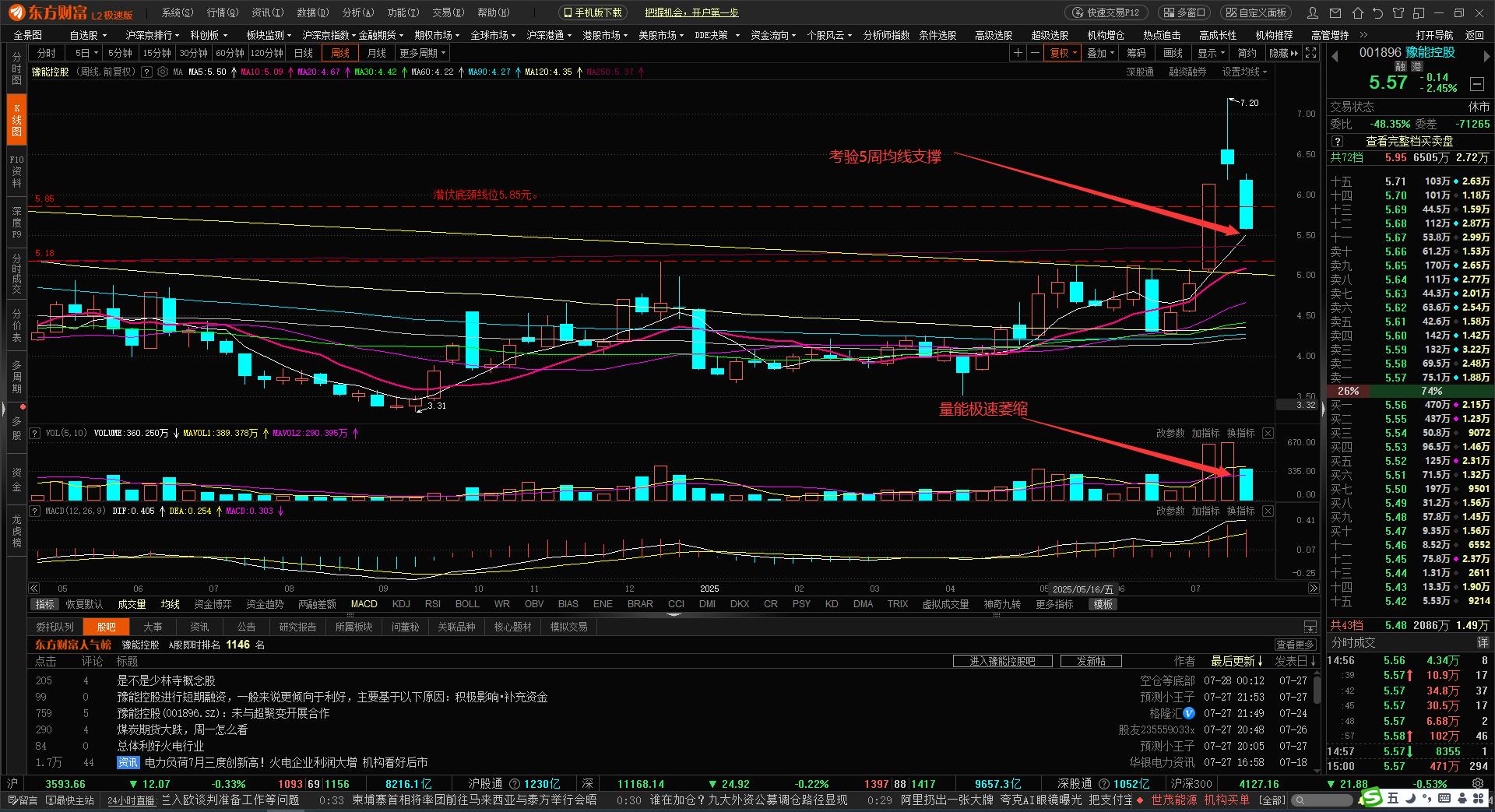Image resolution: width=1495 pixels, height=812 pixels.
Task: Switch to 日线 daily chart
Action: (304, 53)
